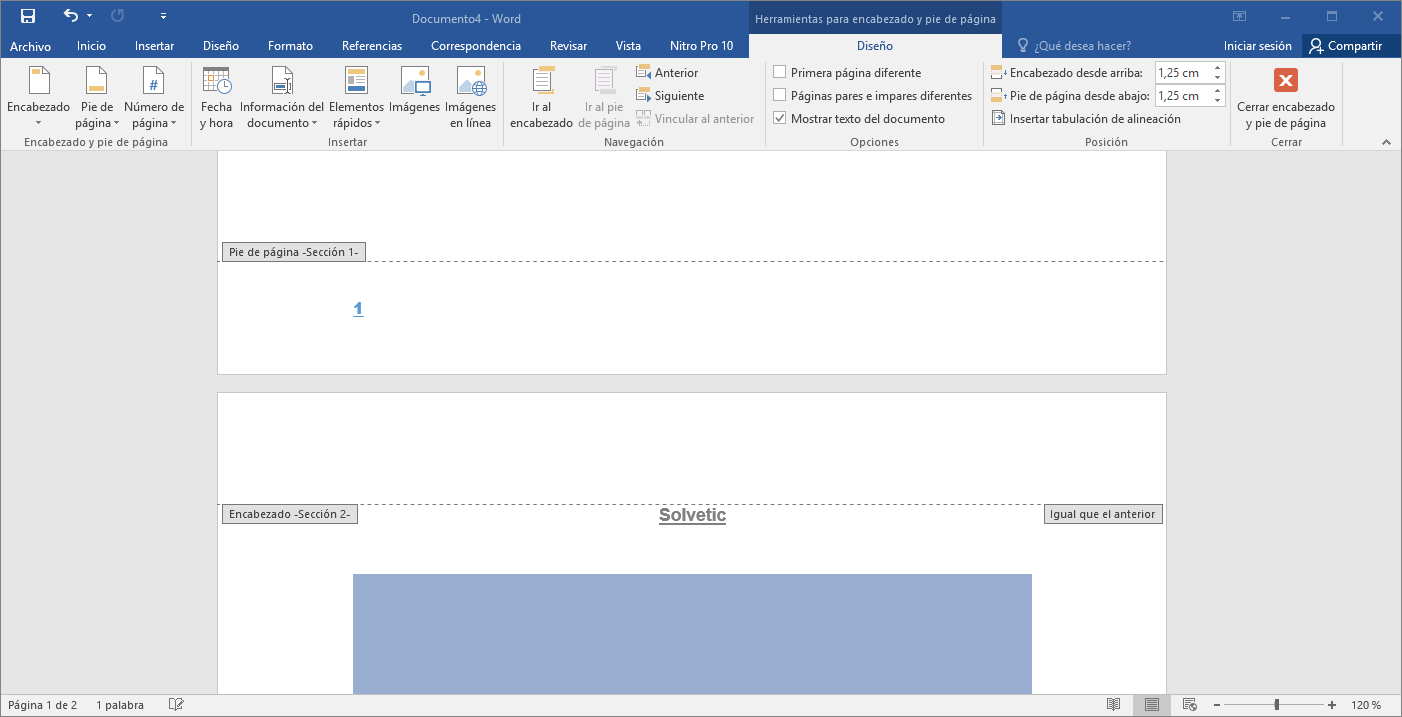The height and width of the screenshot is (717, 1402).
Task: Click Página 1 de 2 in status bar
Action: pos(43,705)
